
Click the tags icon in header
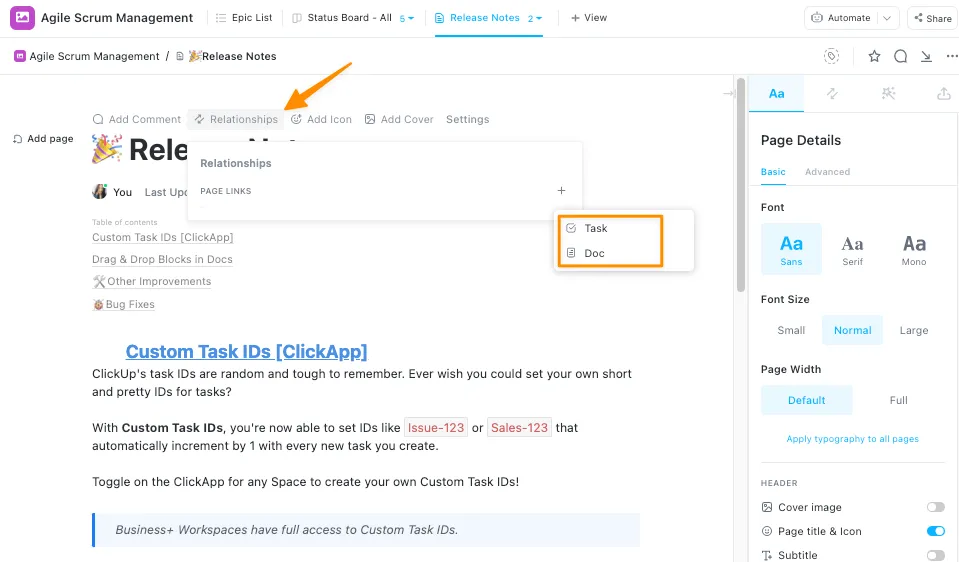point(831,56)
